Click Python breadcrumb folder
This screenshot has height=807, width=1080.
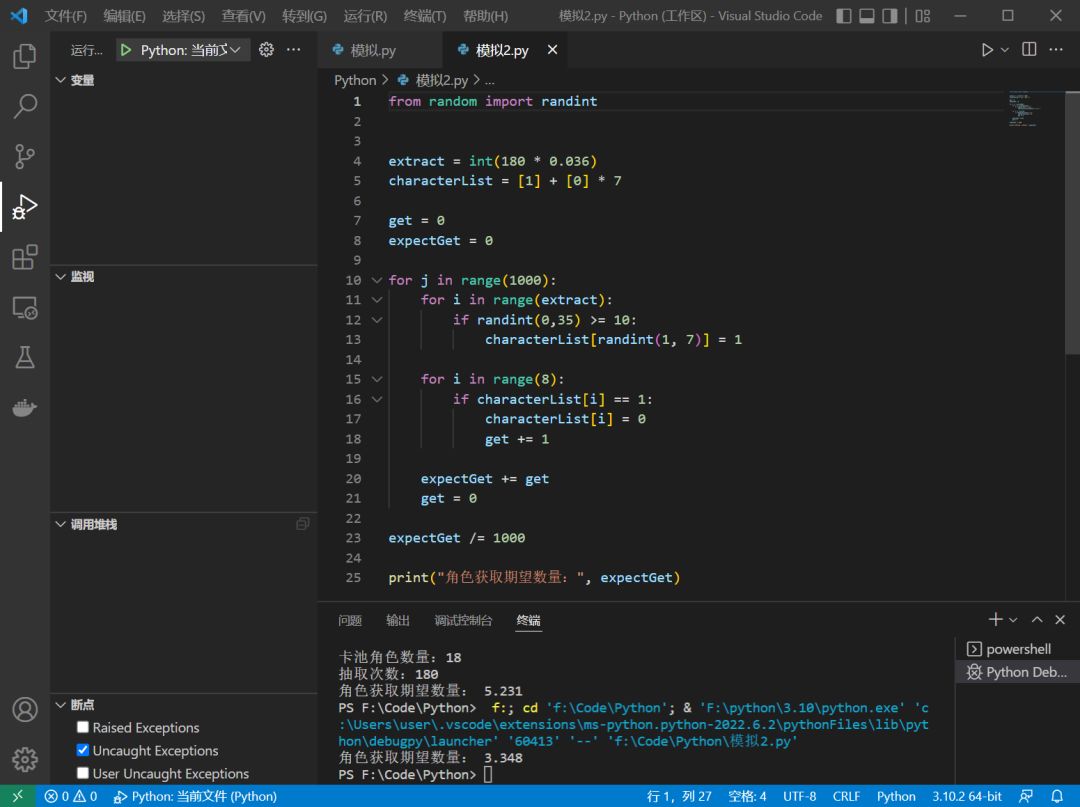355,80
